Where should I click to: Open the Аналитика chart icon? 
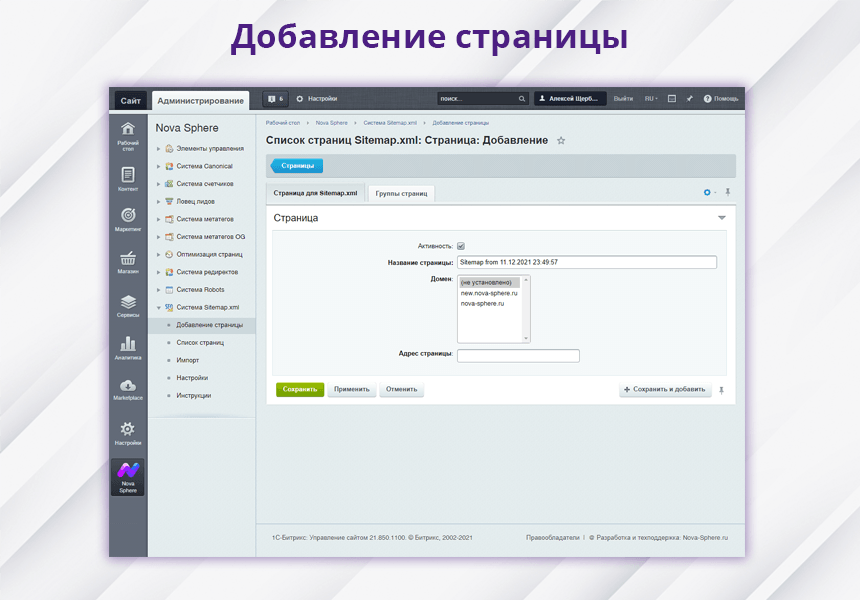[128, 347]
